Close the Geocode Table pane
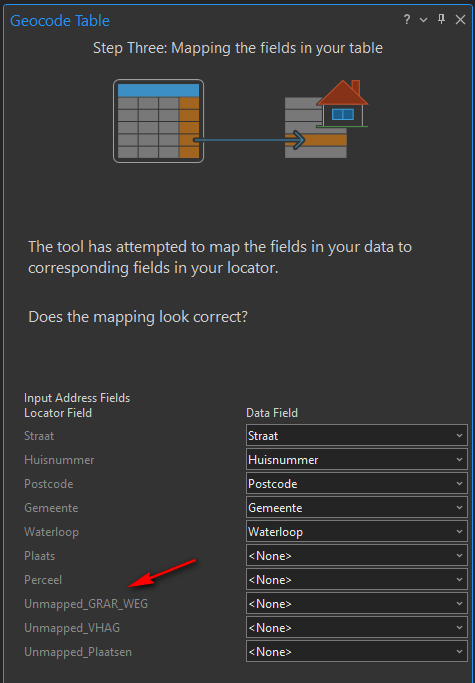475x683 pixels. coord(460,20)
